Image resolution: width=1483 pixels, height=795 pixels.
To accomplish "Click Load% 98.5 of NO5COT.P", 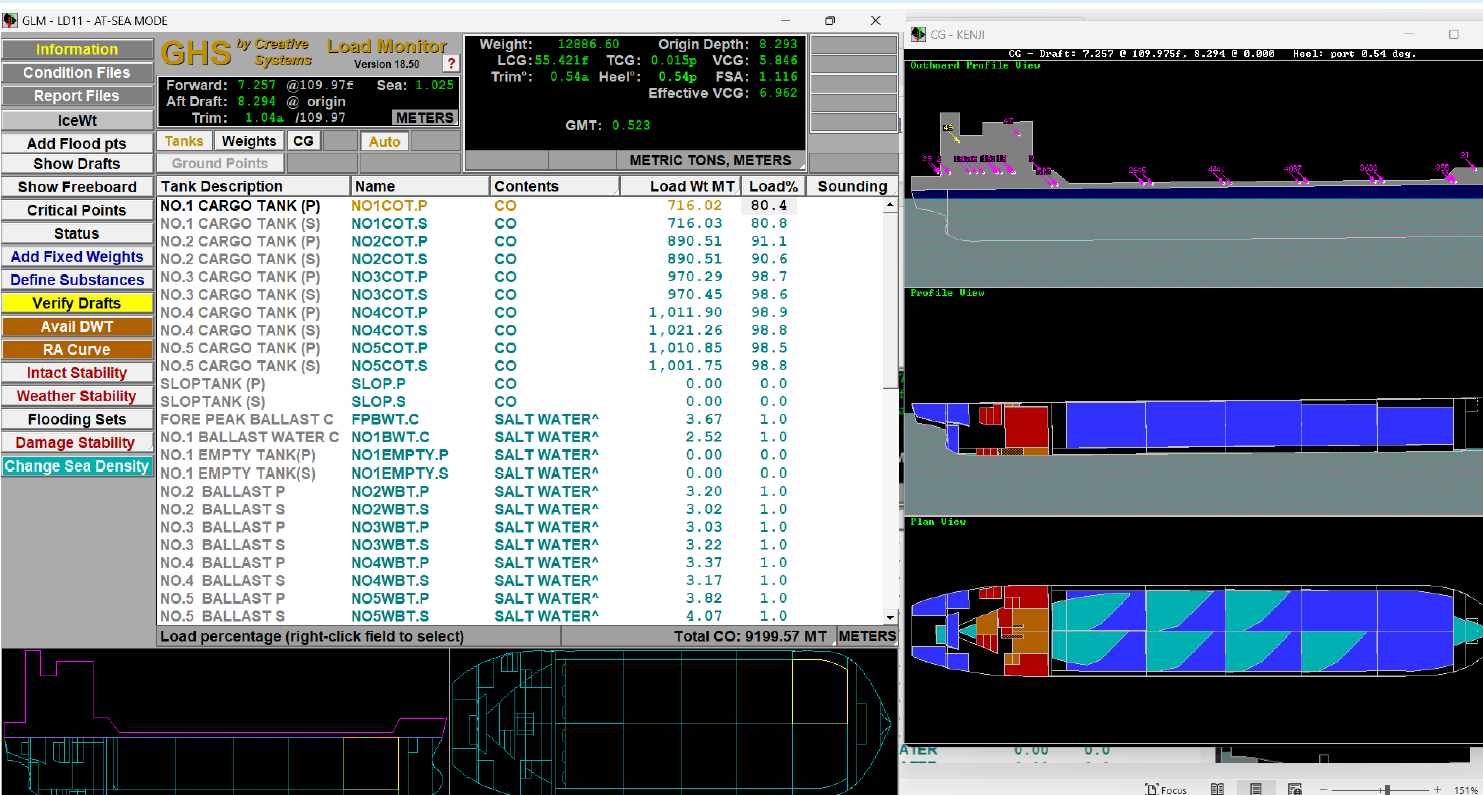I will tap(770, 348).
